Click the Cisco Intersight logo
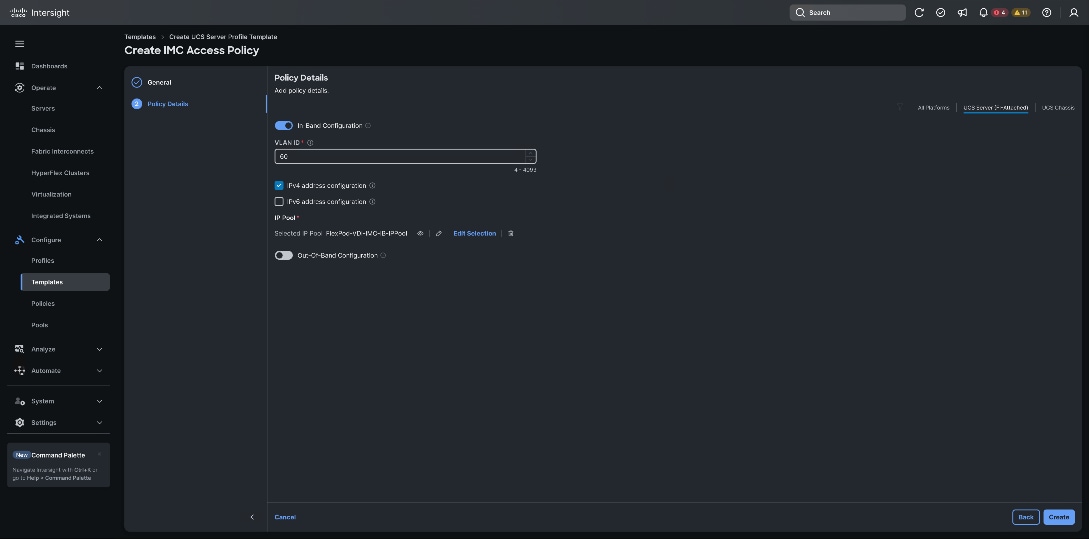The height and width of the screenshot is (539, 1089). (x=40, y=13)
